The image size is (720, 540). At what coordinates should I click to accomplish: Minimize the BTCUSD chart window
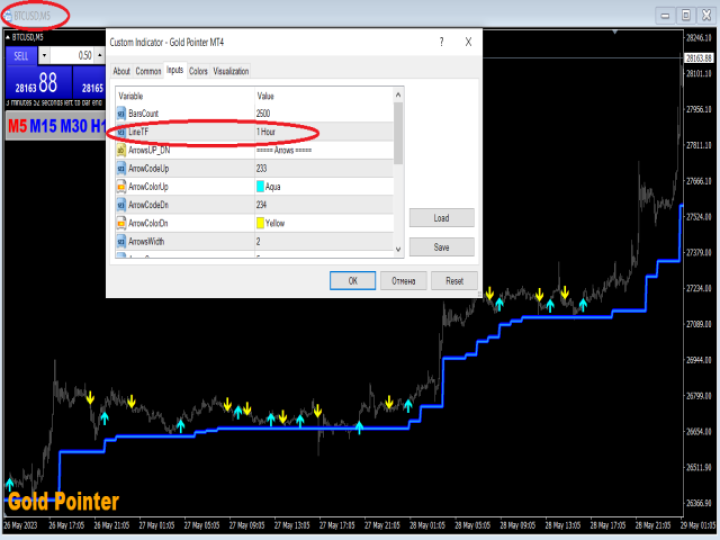(x=665, y=16)
